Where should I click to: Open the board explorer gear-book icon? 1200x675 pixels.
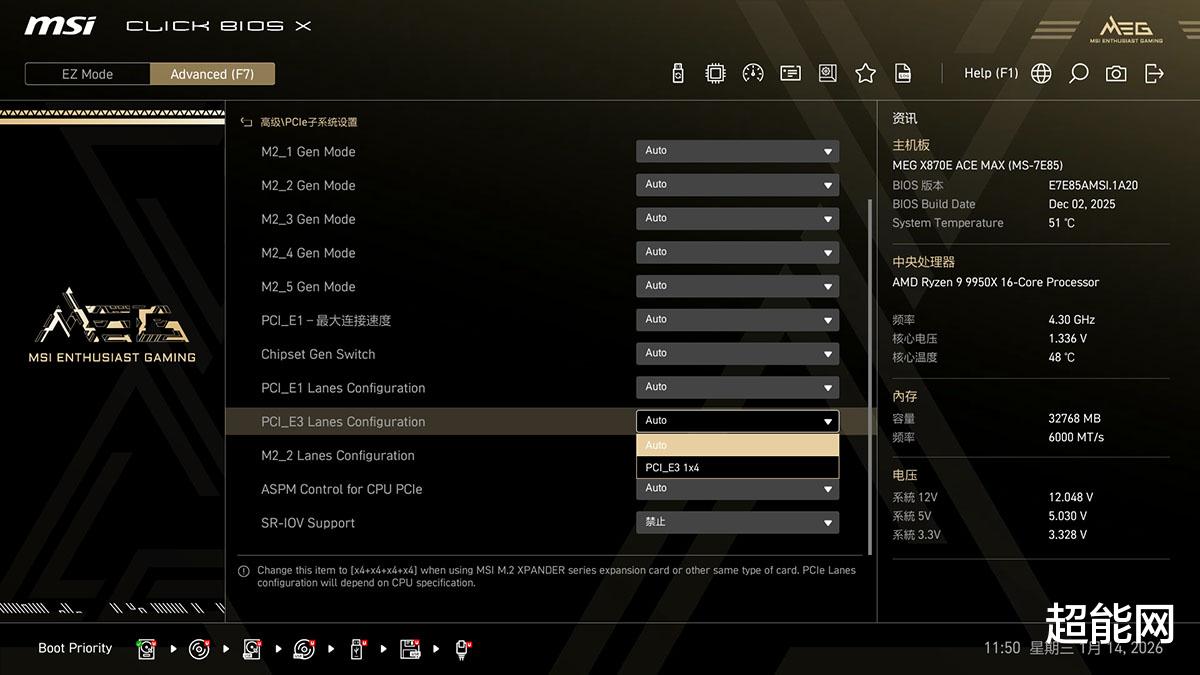(x=828, y=73)
